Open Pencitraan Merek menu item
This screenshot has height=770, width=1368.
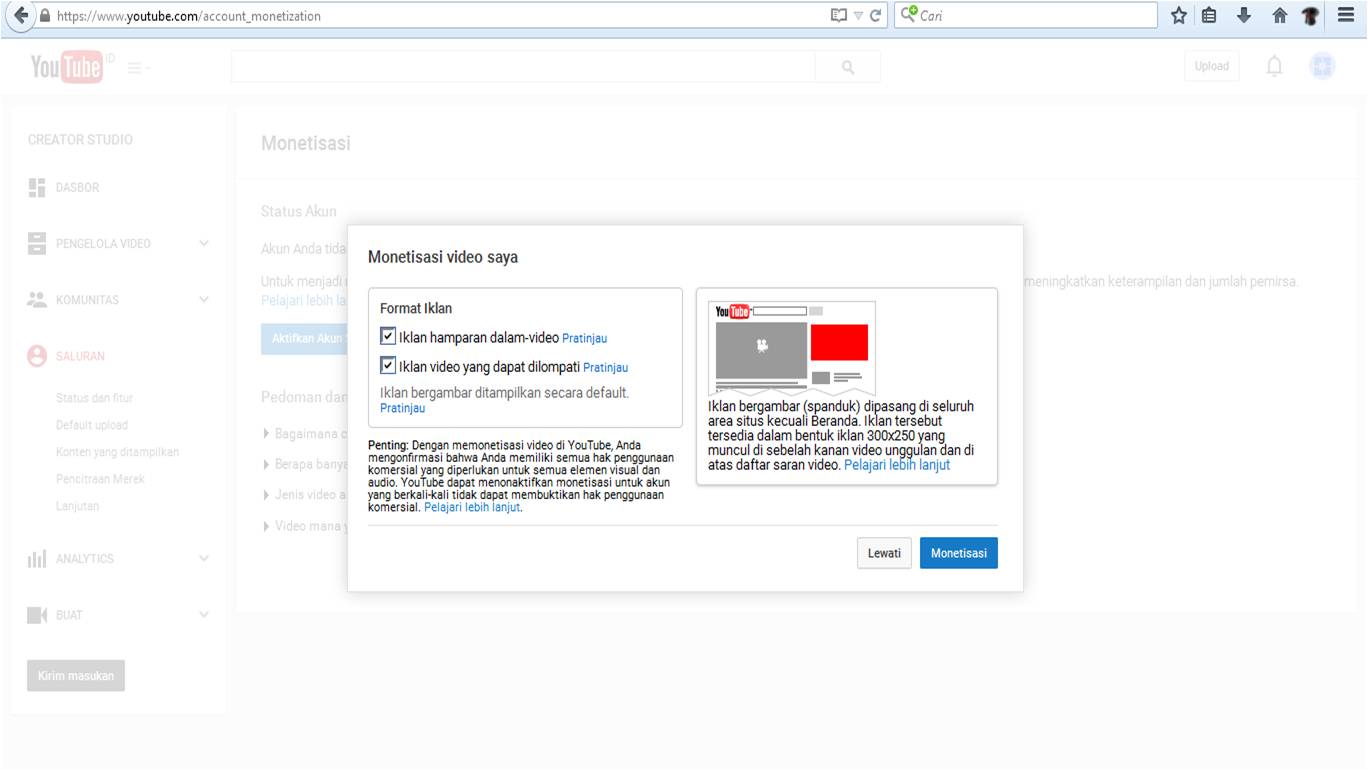[100, 479]
